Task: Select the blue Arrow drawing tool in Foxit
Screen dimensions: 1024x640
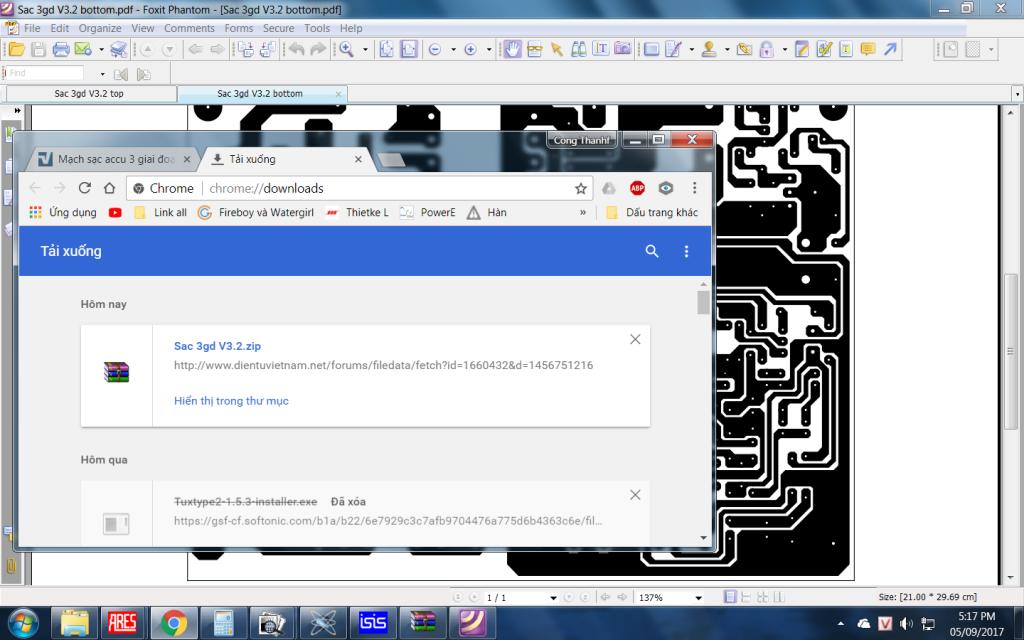Action: click(x=890, y=49)
